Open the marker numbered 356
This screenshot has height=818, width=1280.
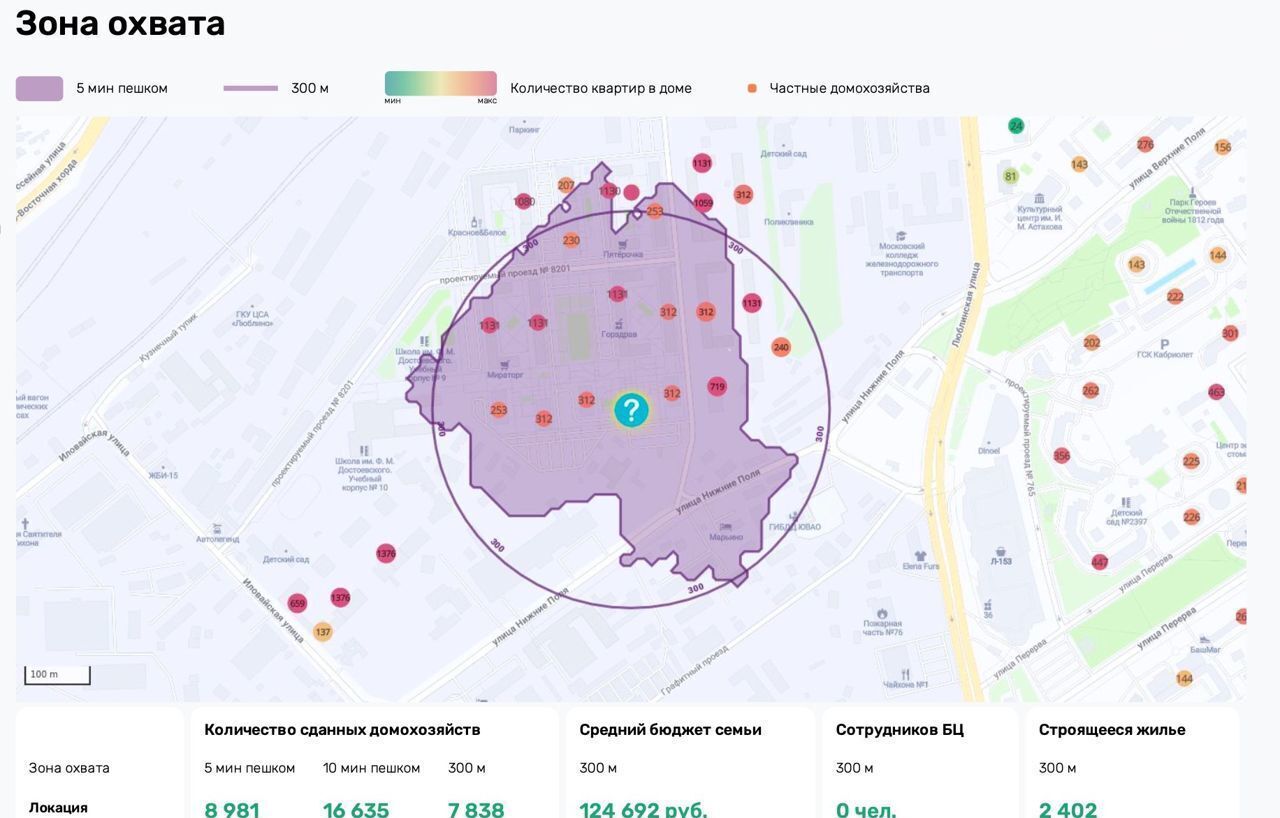click(1061, 455)
